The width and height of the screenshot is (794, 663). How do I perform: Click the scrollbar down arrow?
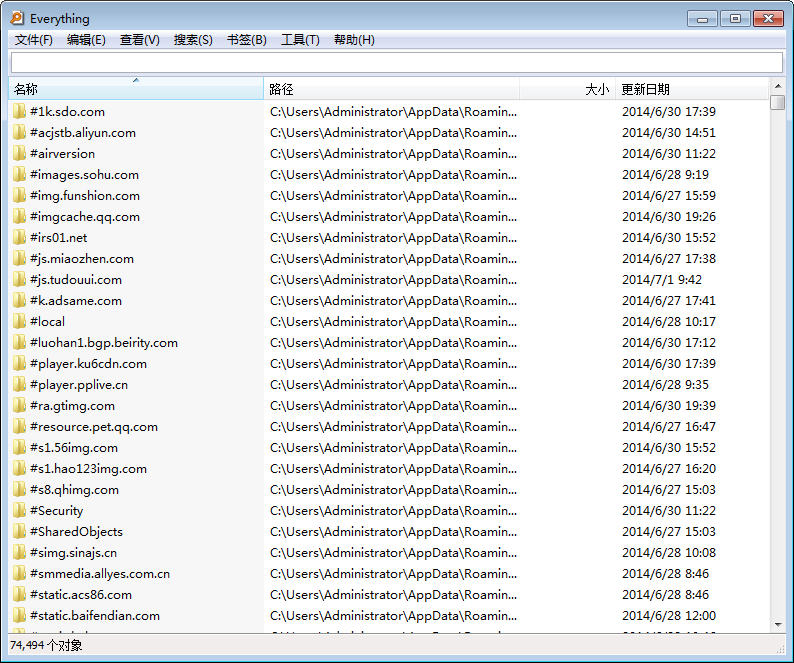tap(778, 625)
